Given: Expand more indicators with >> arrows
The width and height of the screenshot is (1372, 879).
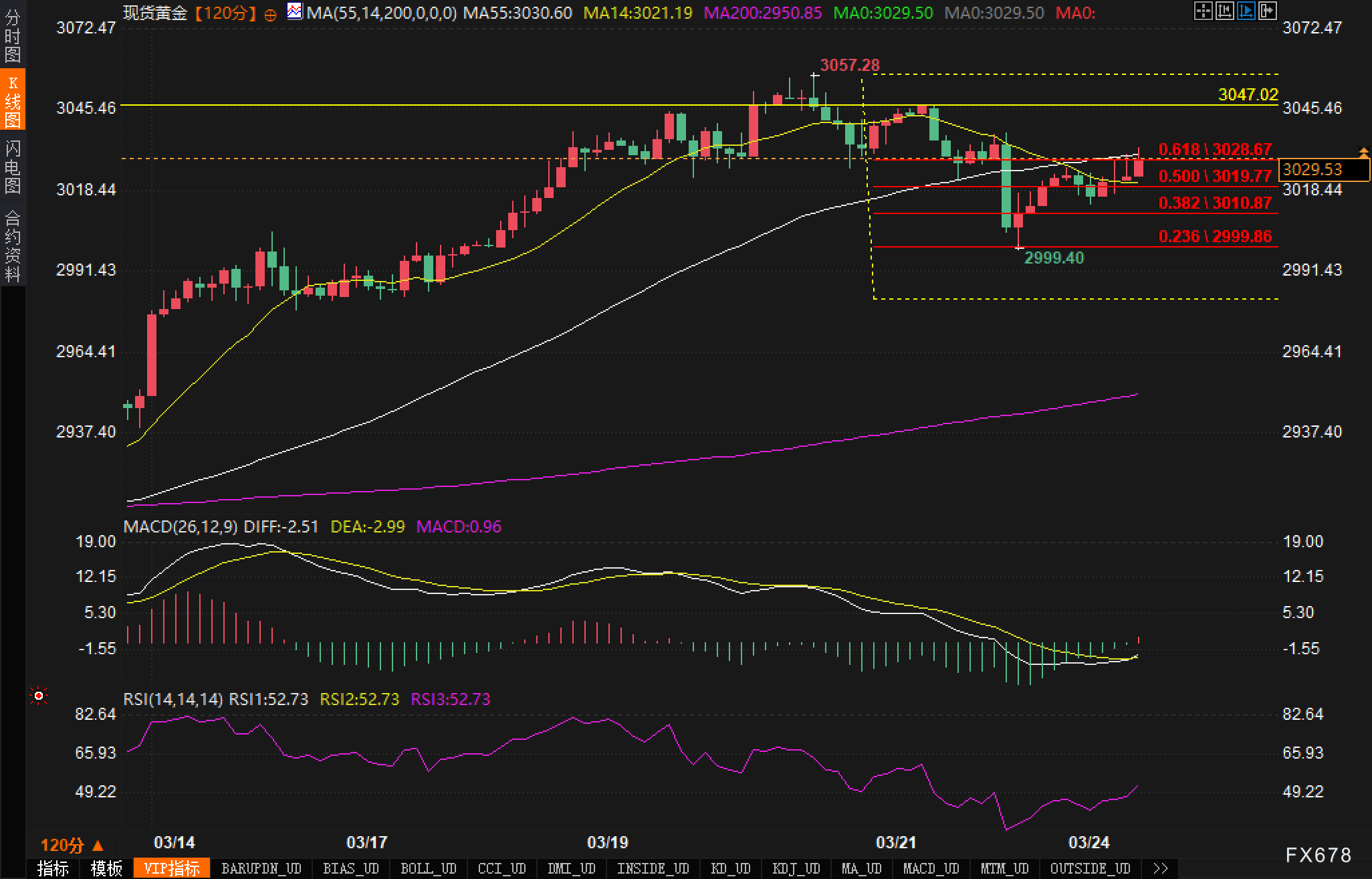Looking at the screenshot, I should click(x=1161, y=868).
